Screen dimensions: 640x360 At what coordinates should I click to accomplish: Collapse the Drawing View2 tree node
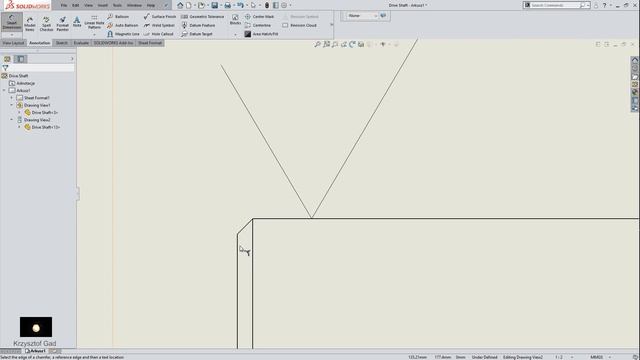click(x=12, y=120)
